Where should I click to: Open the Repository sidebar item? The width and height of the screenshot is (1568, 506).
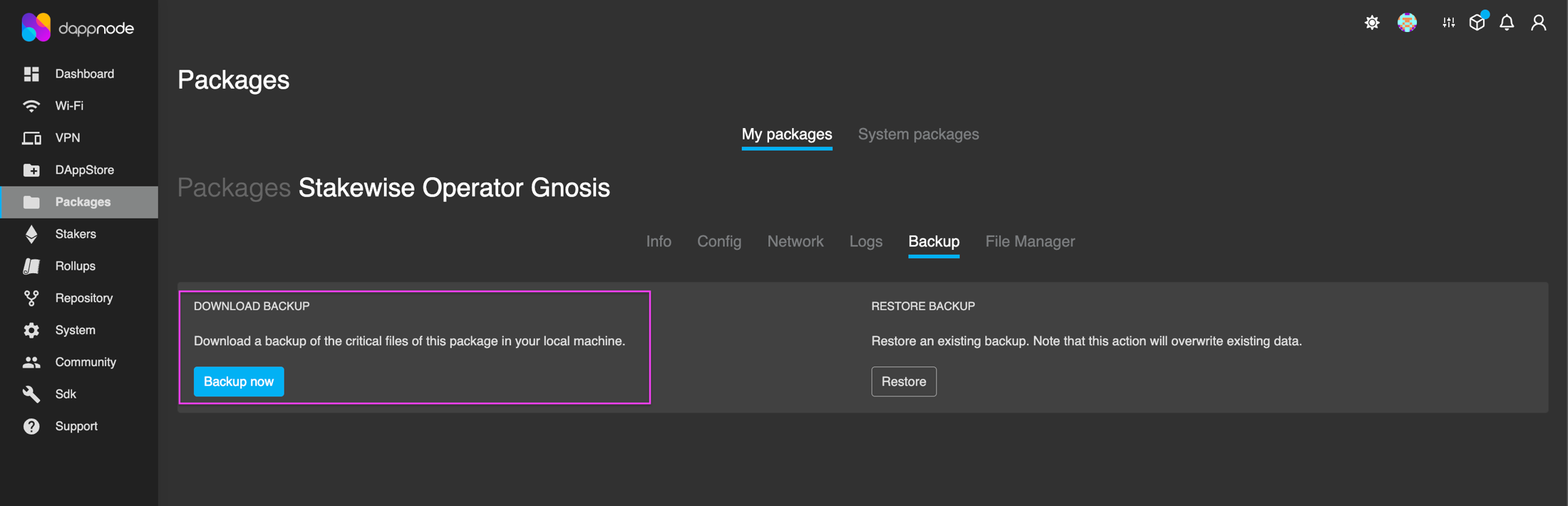[83, 298]
